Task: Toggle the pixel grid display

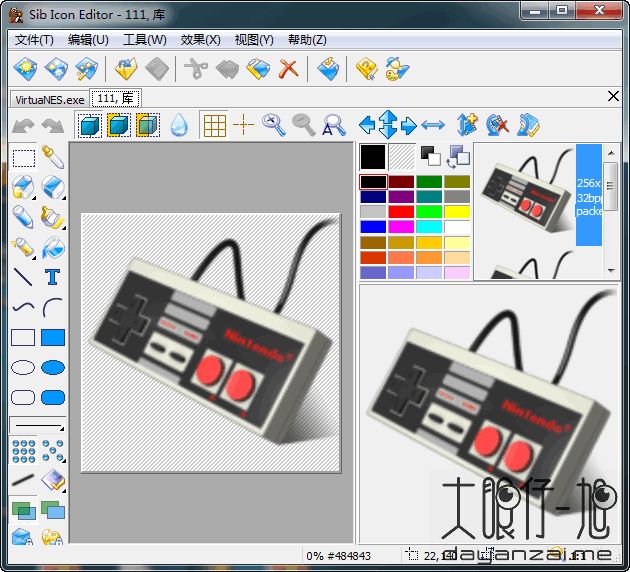Action: pyautogui.click(x=214, y=125)
